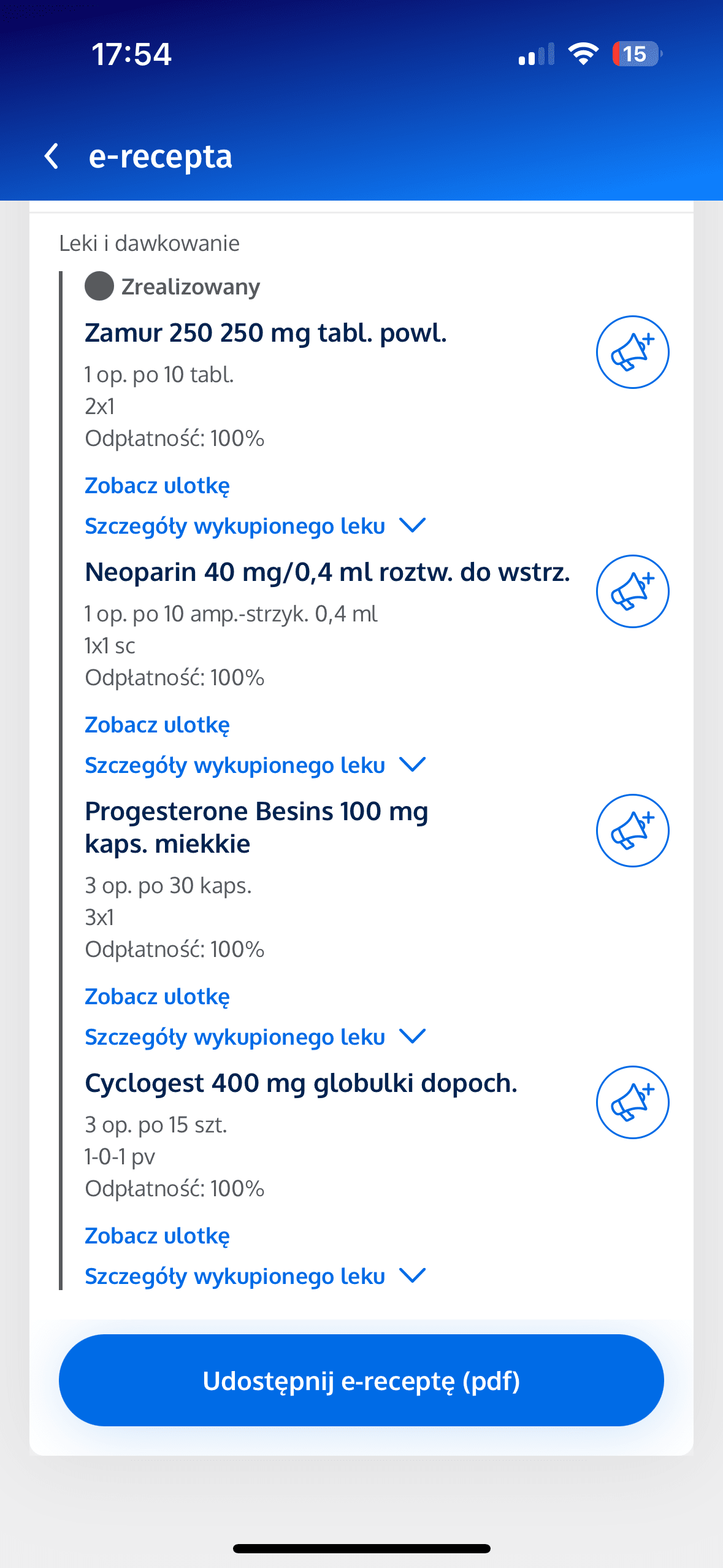Open the leaflet link for Zamur 250
Screen dimensions: 723x1568
coord(157,486)
